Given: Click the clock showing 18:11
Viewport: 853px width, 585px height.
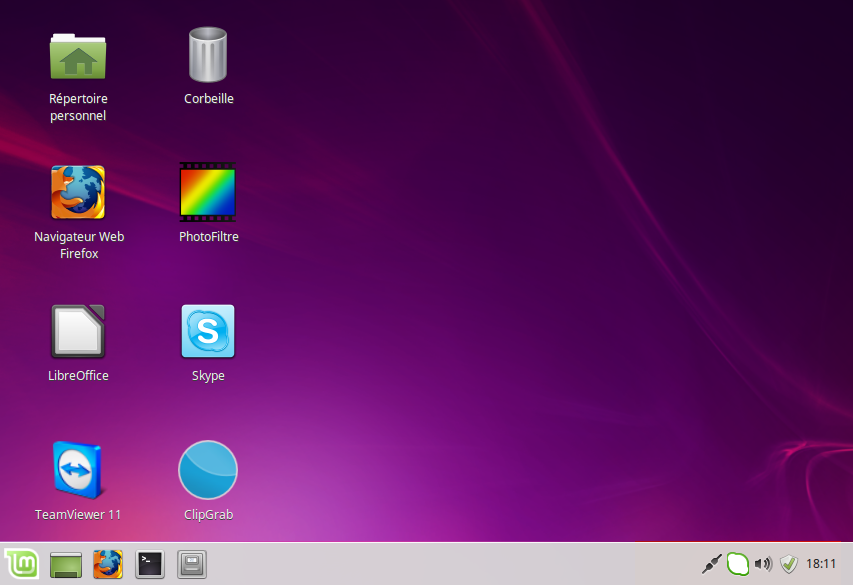Looking at the screenshot, I should pyautogui.click(x=822, y=563).
